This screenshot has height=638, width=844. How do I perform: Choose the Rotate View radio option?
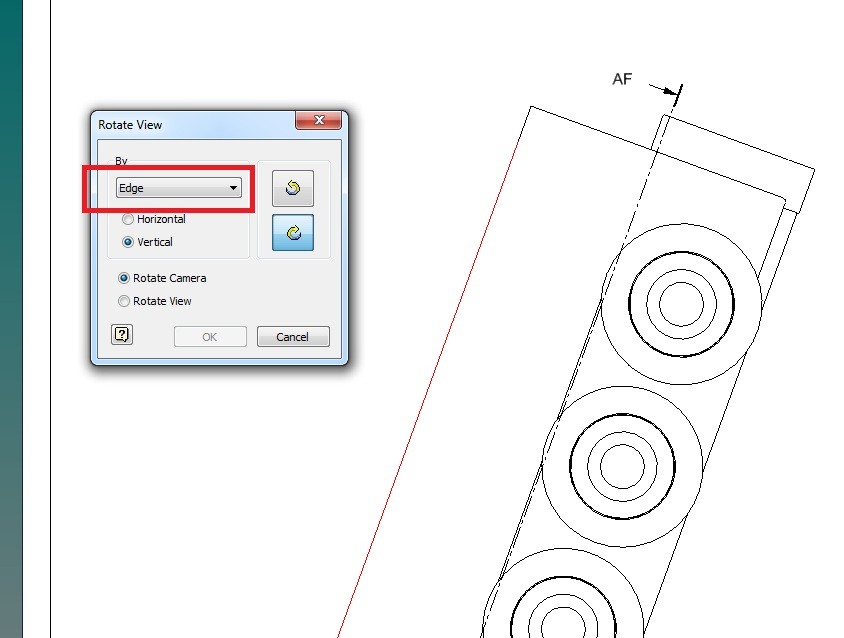pyautogui.click(x=124, y=302)
